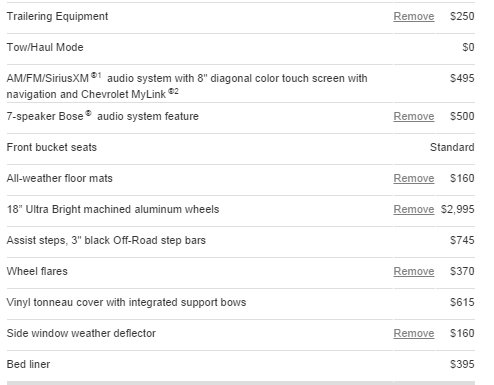This screenshot has height=385, width=494.
Task: Remove the Trailering Equipment option
Action: click(414, 16)
